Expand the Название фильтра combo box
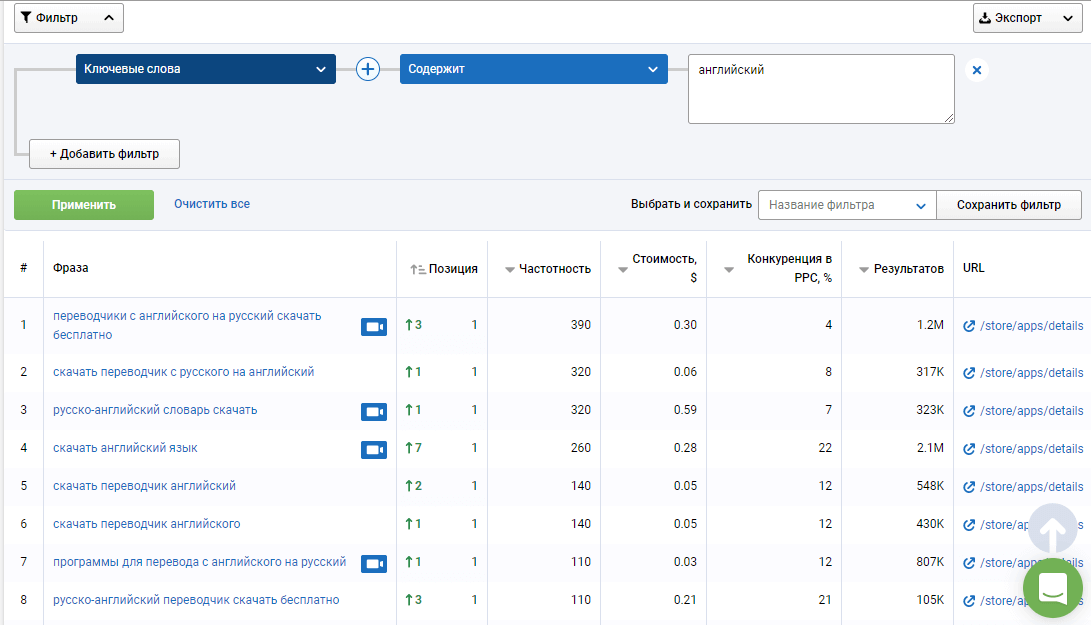1091x625 pixels. pos(847,205)
